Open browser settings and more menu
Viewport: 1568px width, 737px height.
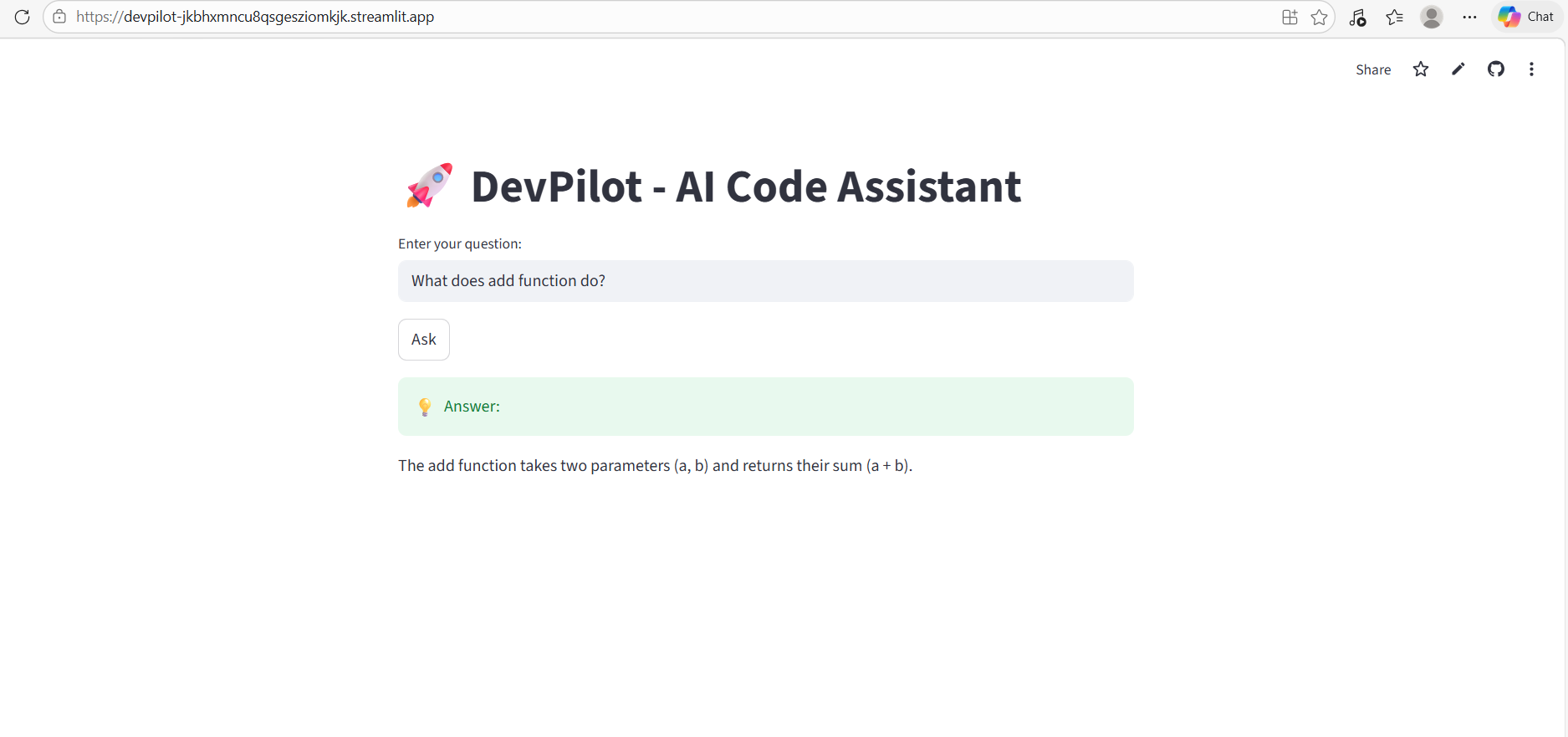(1469, 17)
